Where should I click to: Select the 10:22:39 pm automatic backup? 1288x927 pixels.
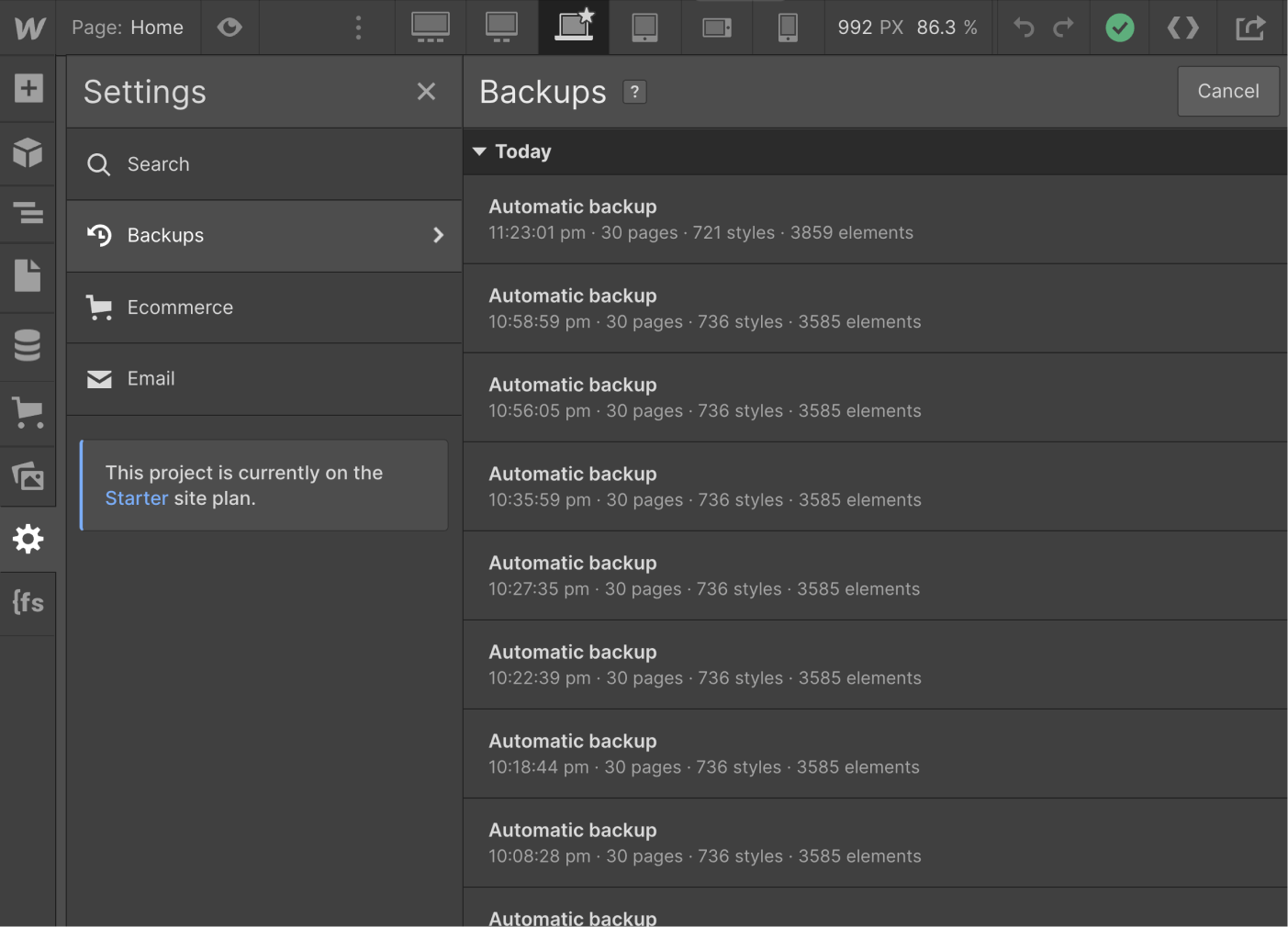click(876, 665)
